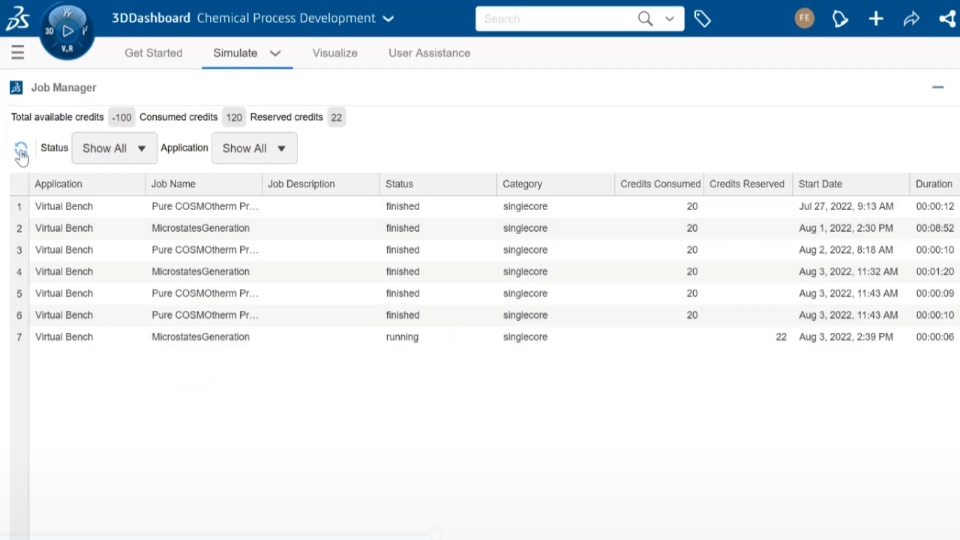Click the plus add icon
Image resolution: width=960 pixels, height=540 pixels.
point(876,19)
